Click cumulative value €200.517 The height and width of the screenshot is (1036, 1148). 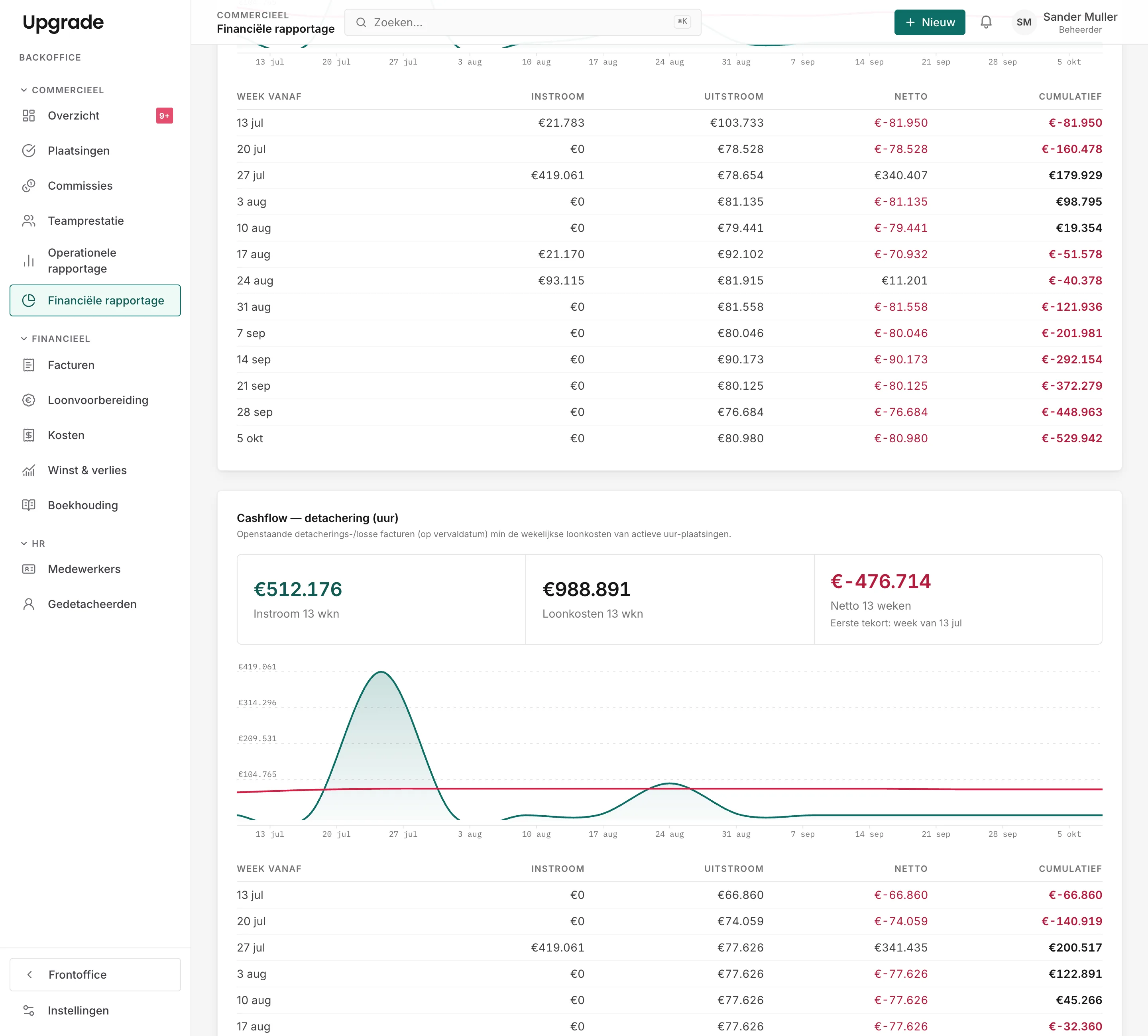[1075, 948]
